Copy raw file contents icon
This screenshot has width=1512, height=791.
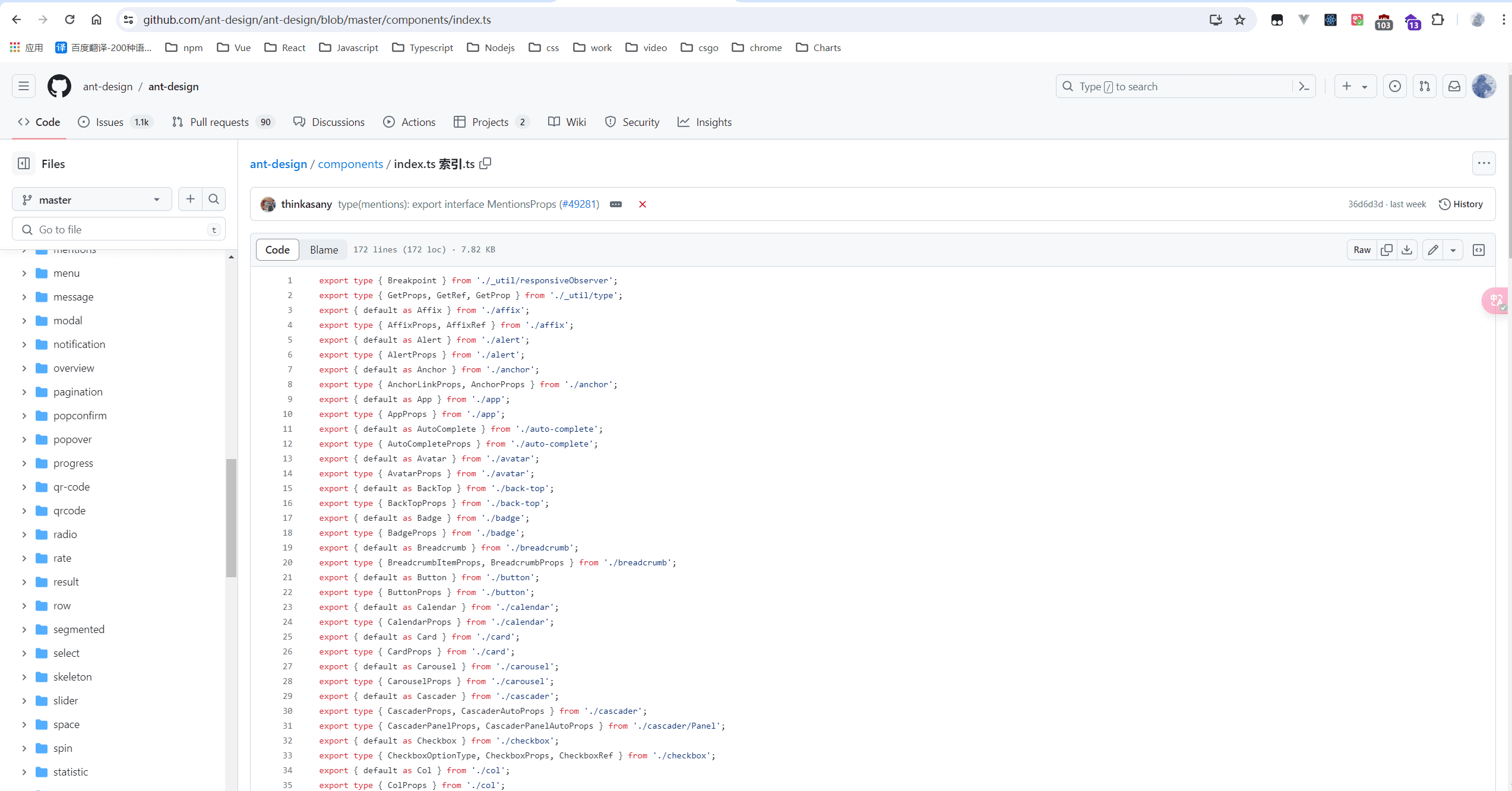point(1387,250)
